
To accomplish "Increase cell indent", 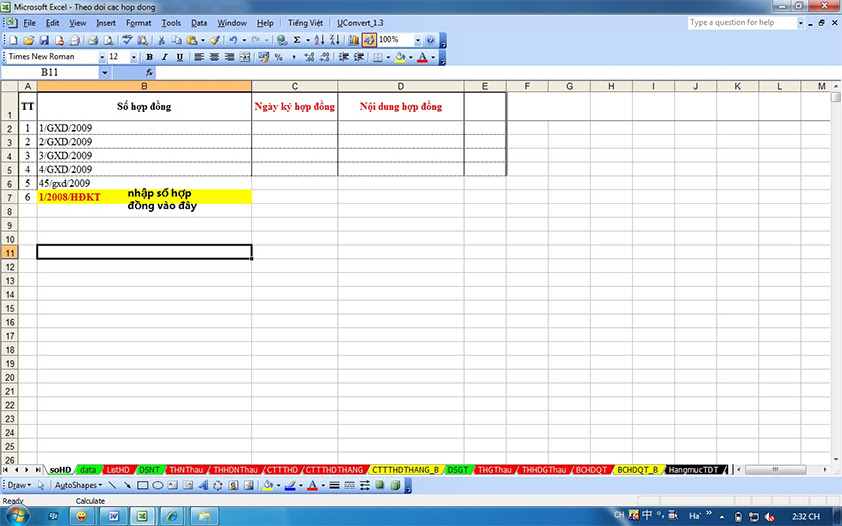I will coord(359,57).
